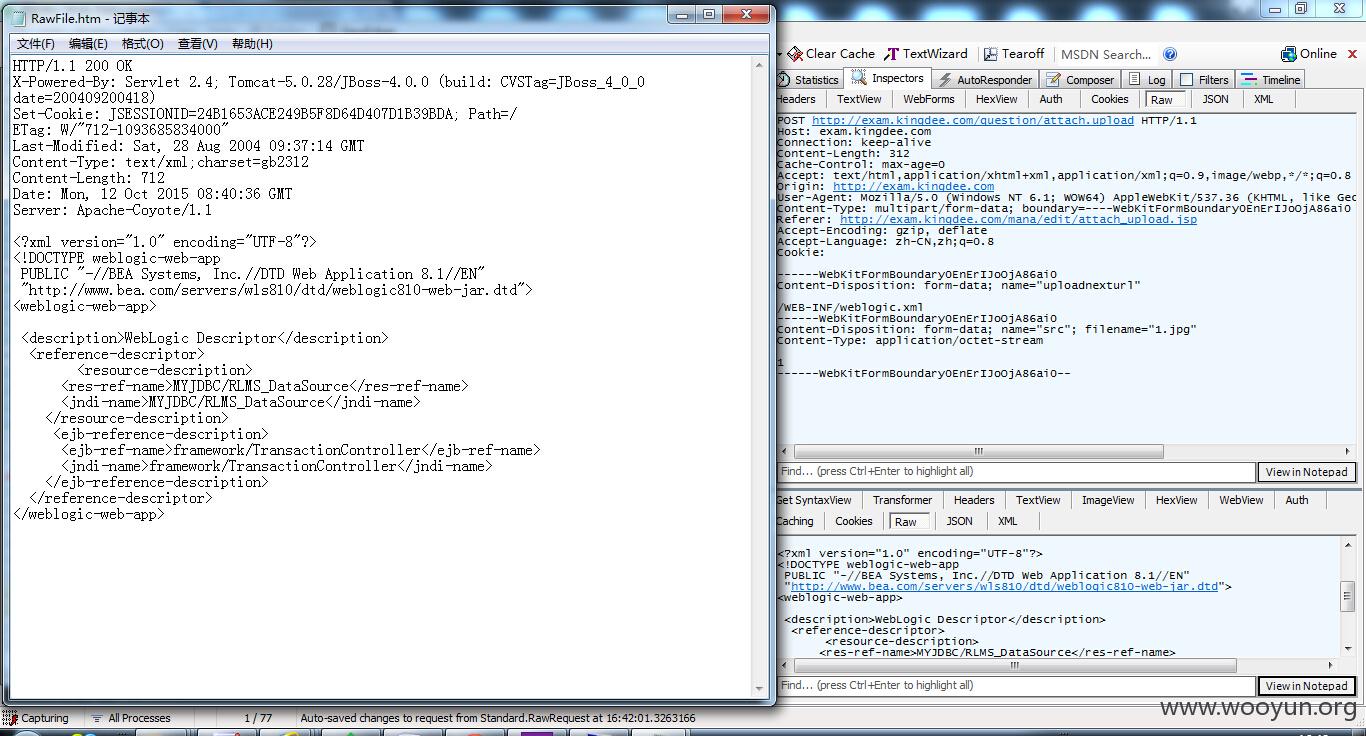Open the 文件(F) menu in Notepad
1366x736 pixels.
tap(35, 44)
